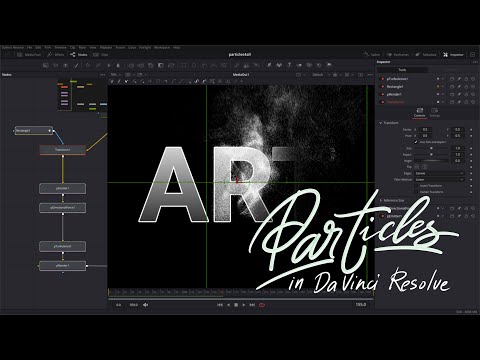Add the last 3D toolbar node icon
Image resolution: width=480 pixels, height=360 pixels.
[x=329, y=65]
